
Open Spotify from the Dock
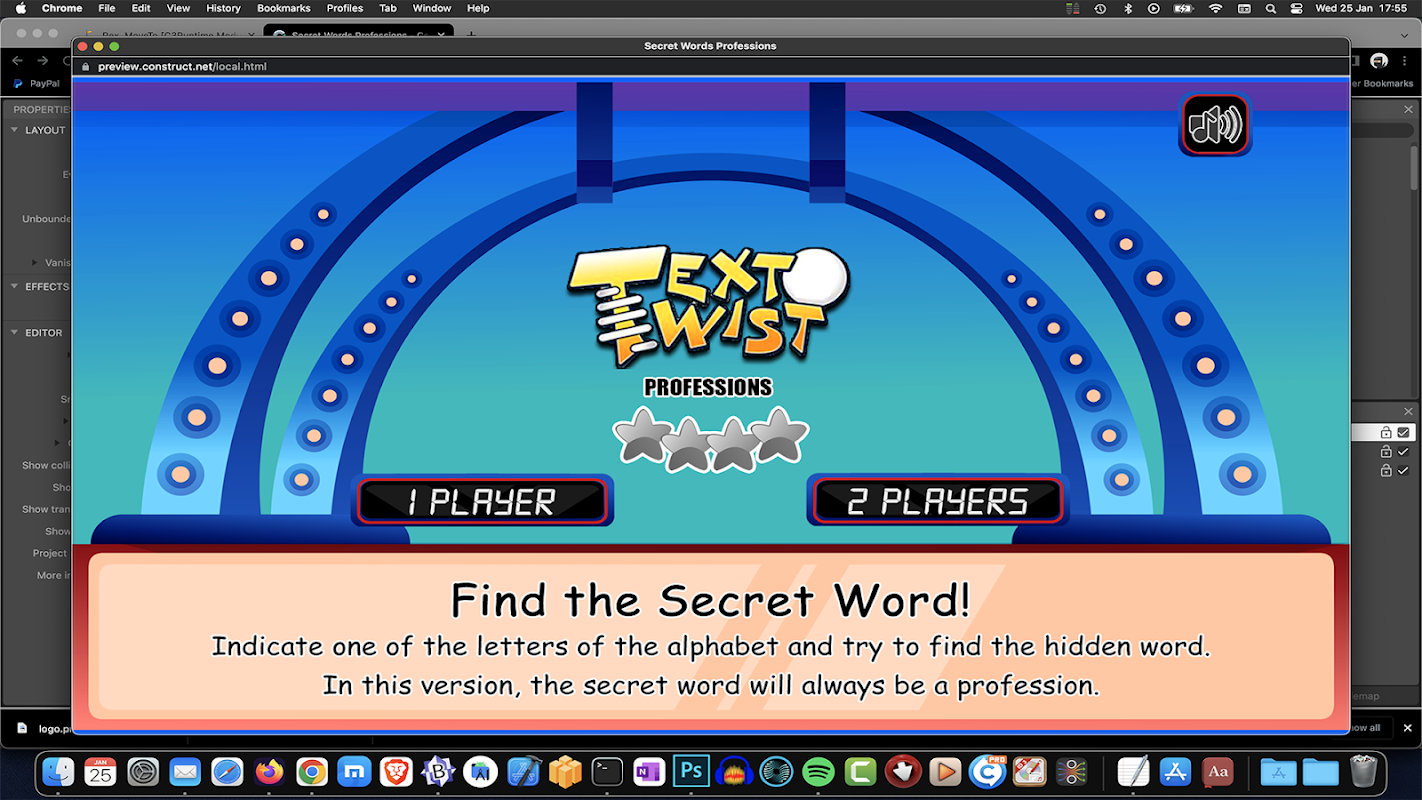pos(819,771)
